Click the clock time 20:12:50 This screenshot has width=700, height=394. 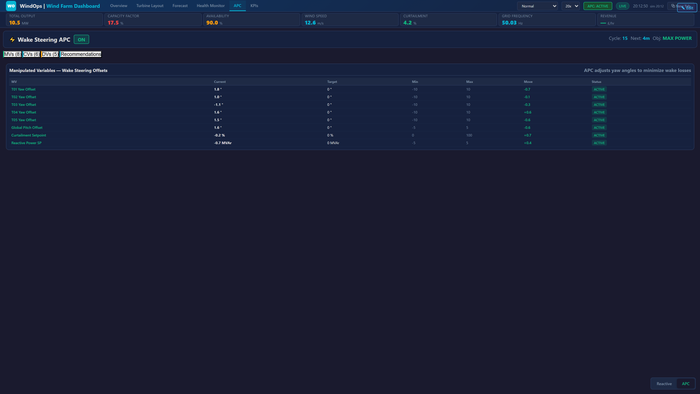click(640, 6)
